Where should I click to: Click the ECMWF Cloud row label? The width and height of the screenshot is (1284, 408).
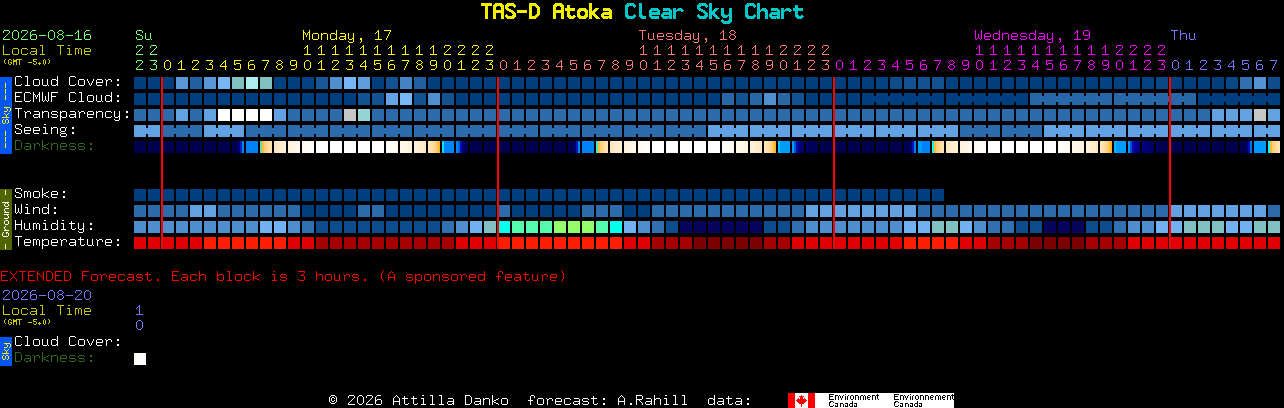point(68,97)
